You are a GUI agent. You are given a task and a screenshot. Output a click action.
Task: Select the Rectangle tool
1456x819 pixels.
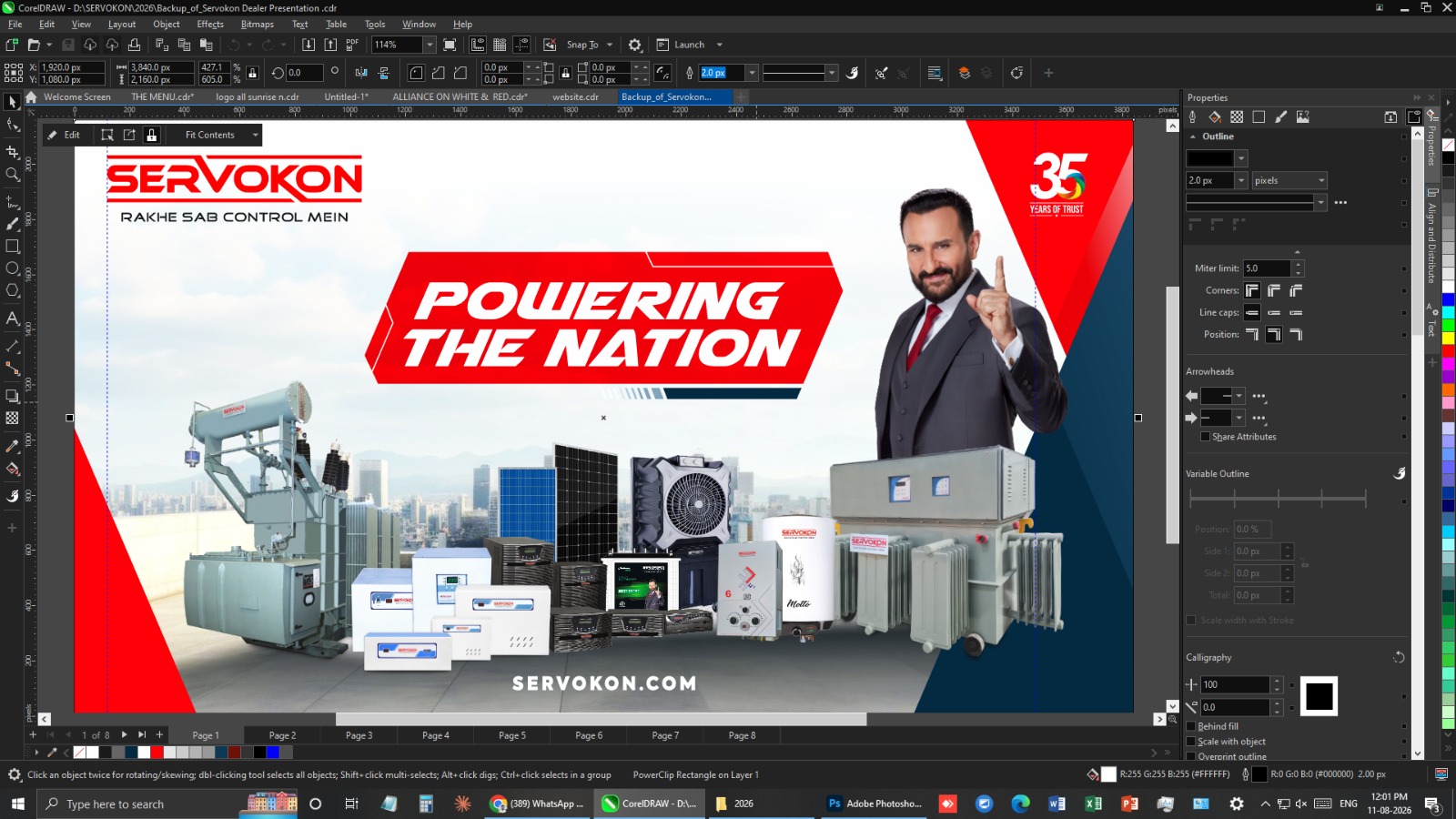pyautogui.click(x=13, y=246)
